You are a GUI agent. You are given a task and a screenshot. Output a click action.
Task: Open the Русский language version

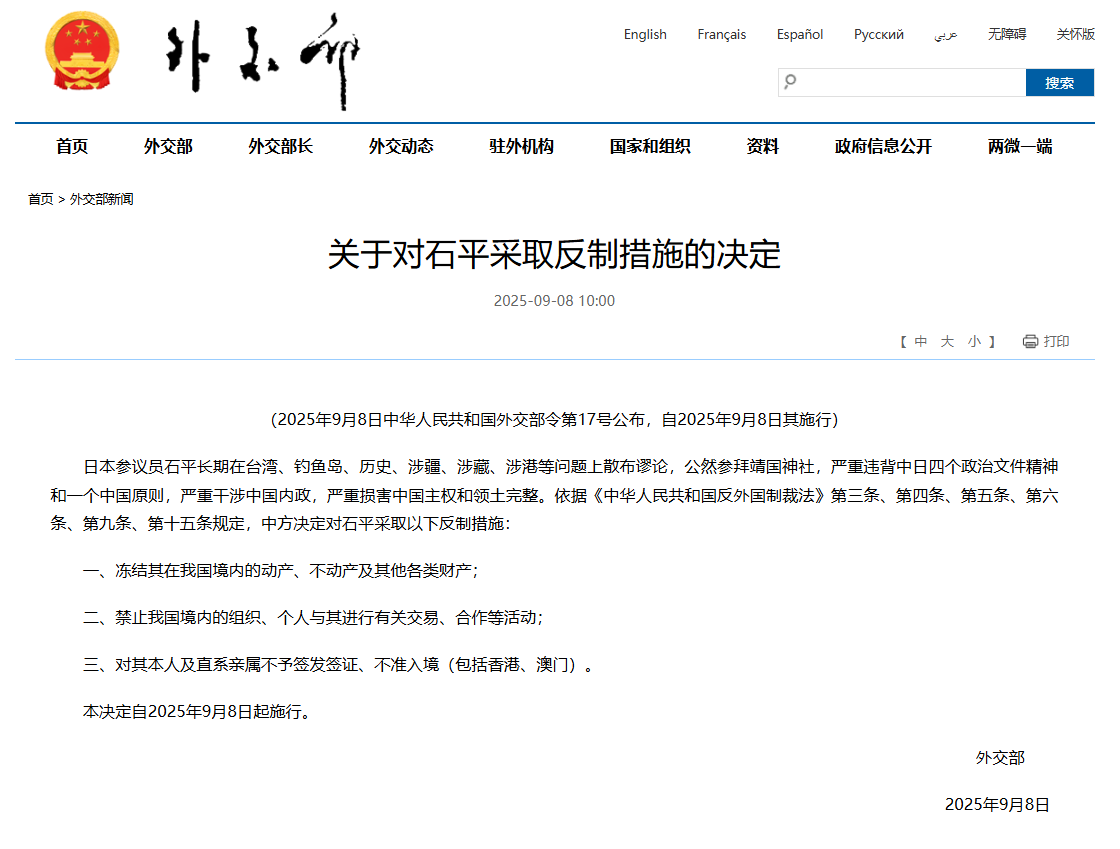(x=878, y=34)
